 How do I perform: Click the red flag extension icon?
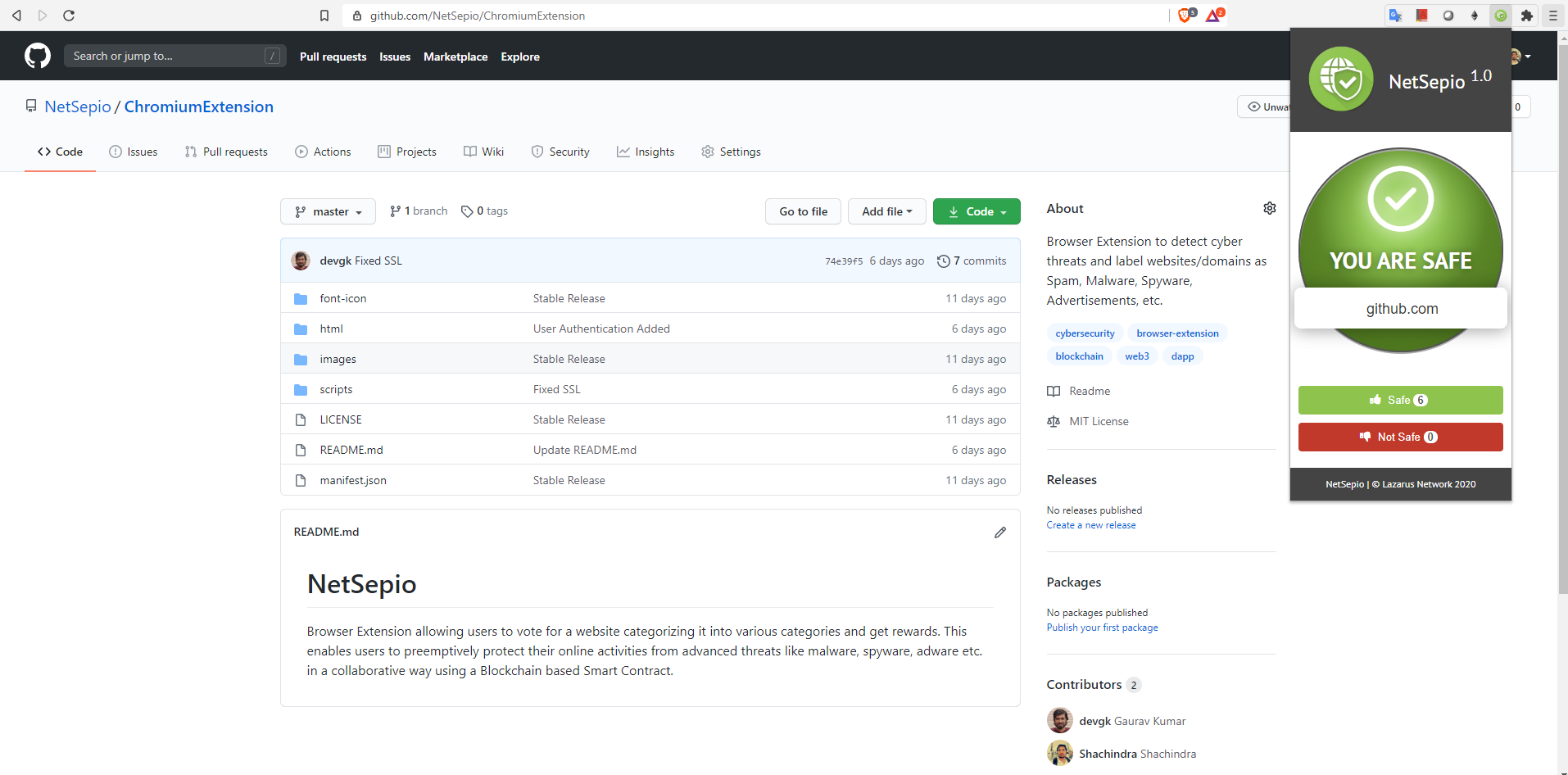coord(1422,16)
